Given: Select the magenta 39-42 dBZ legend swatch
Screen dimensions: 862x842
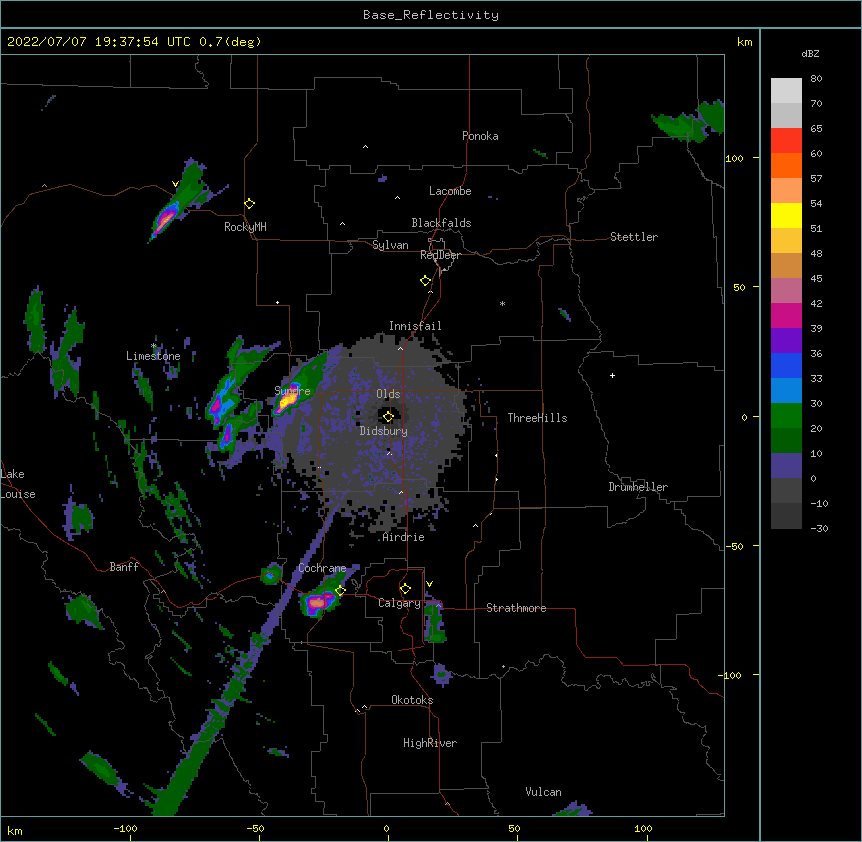Looking at the screenshot, I should [786, 315].
